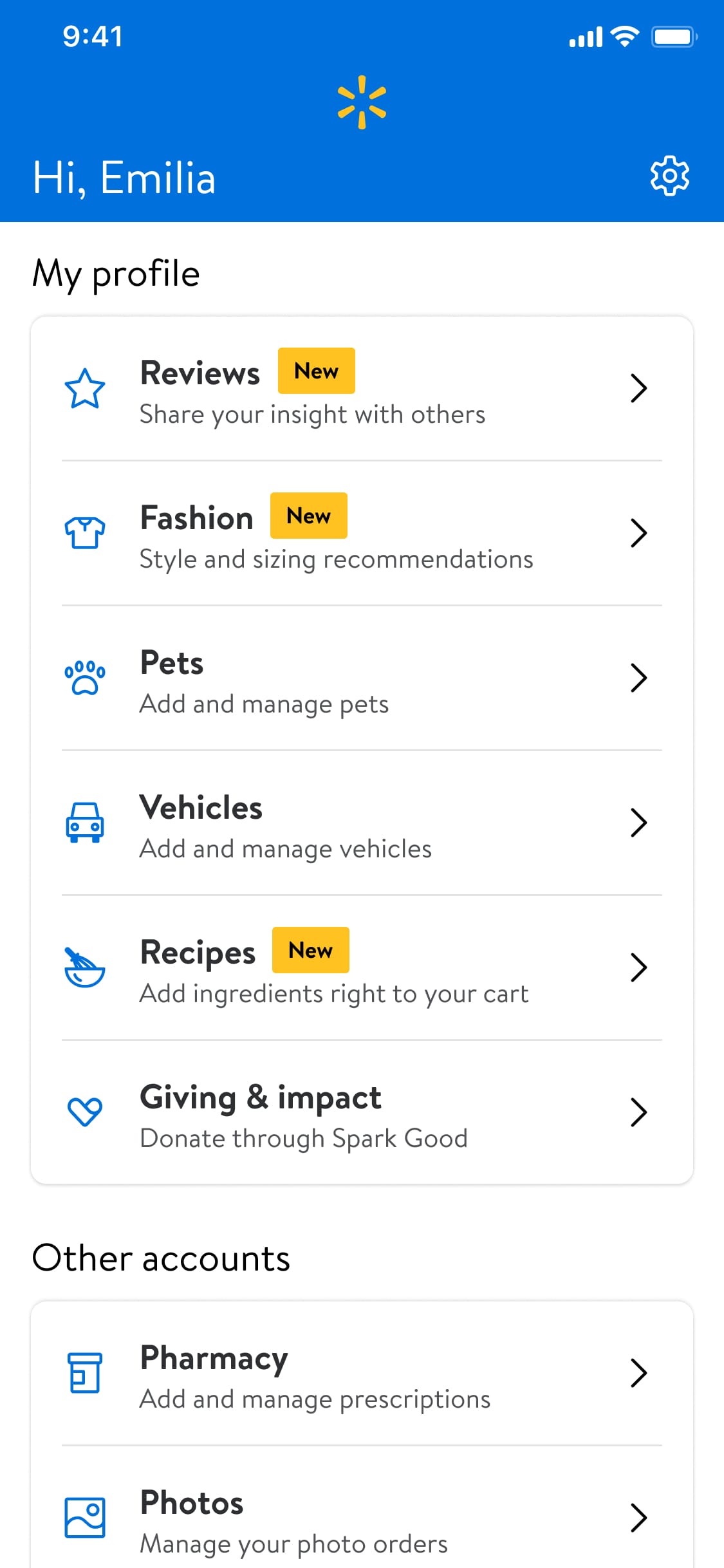Tap the Photos picture icon
Image resolution: width=724 pixels, height=1568 pixels.
click(85, 1517)
